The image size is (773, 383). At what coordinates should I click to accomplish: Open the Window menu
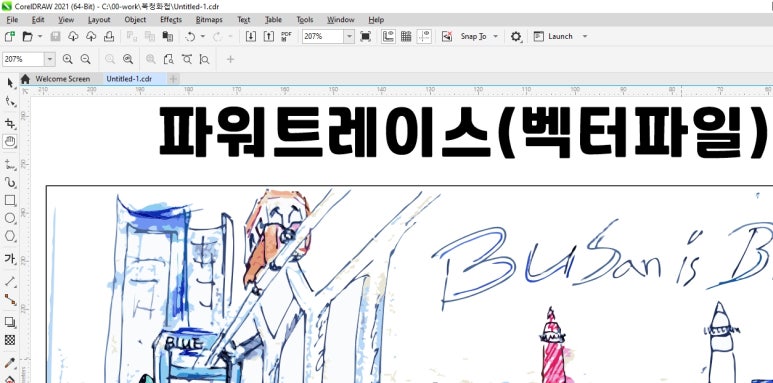[341, 20]
